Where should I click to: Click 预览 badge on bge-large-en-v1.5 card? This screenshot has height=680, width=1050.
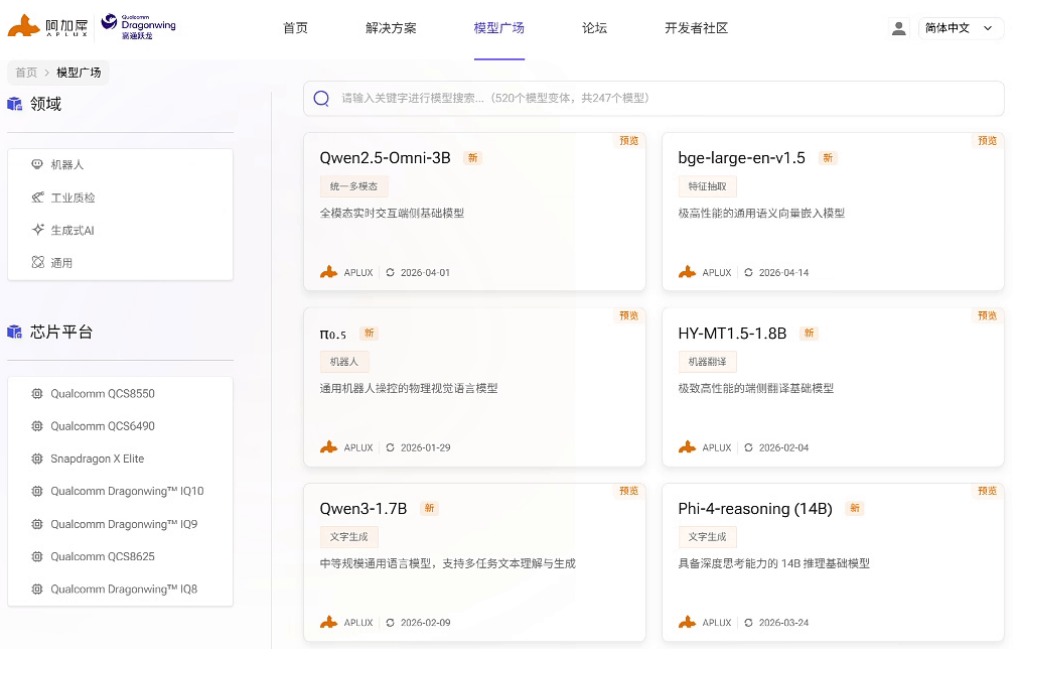pyautogui.click(x=987, y=141)
